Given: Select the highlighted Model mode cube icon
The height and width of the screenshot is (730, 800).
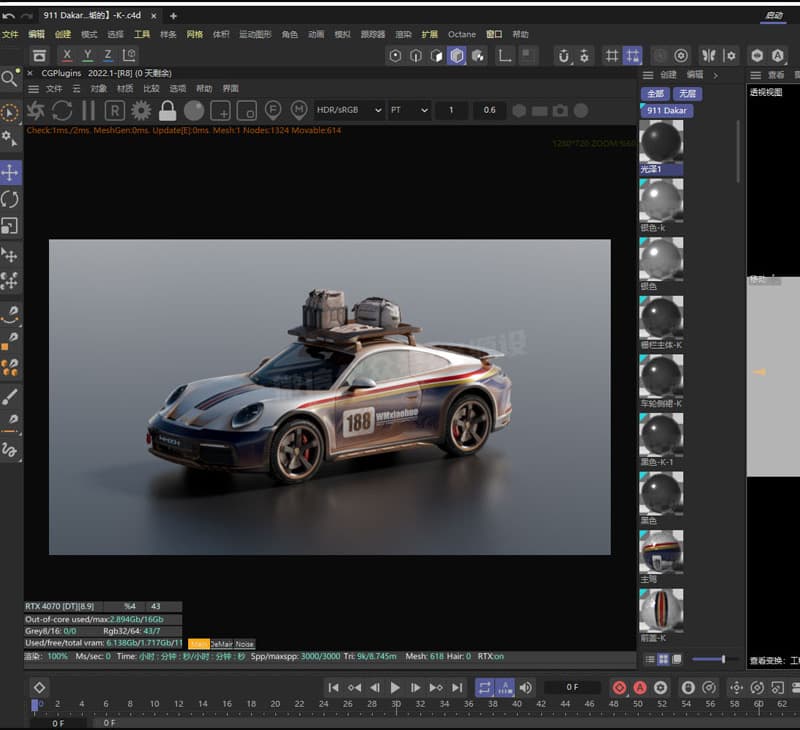Looking at the screenshot, I should point(457,56).
